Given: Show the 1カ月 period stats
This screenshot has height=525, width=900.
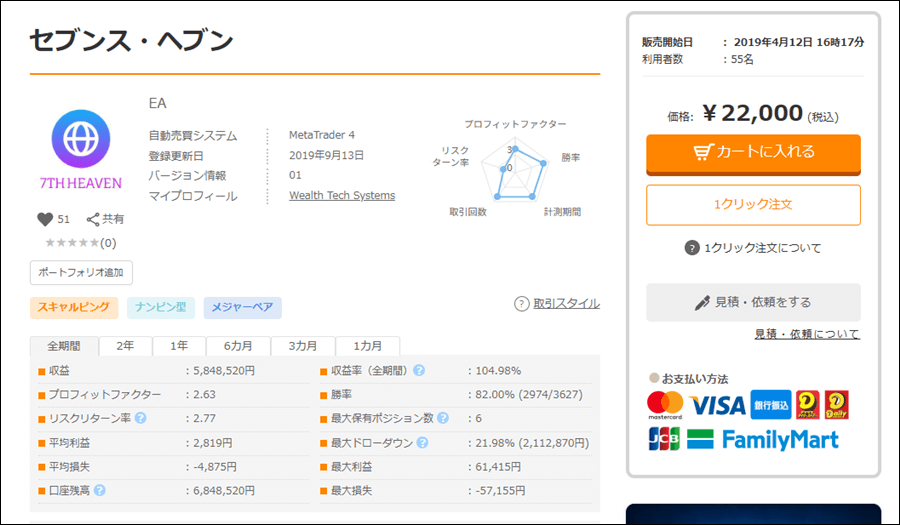Looking at the screenshot, I should tap(369, 346).
